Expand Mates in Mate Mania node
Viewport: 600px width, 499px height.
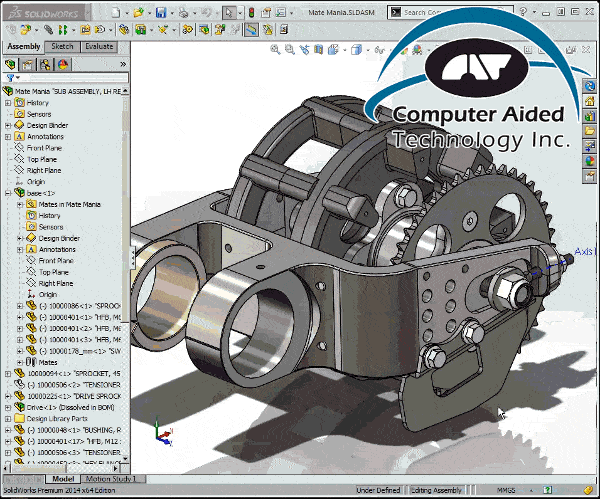coord(20,205)
